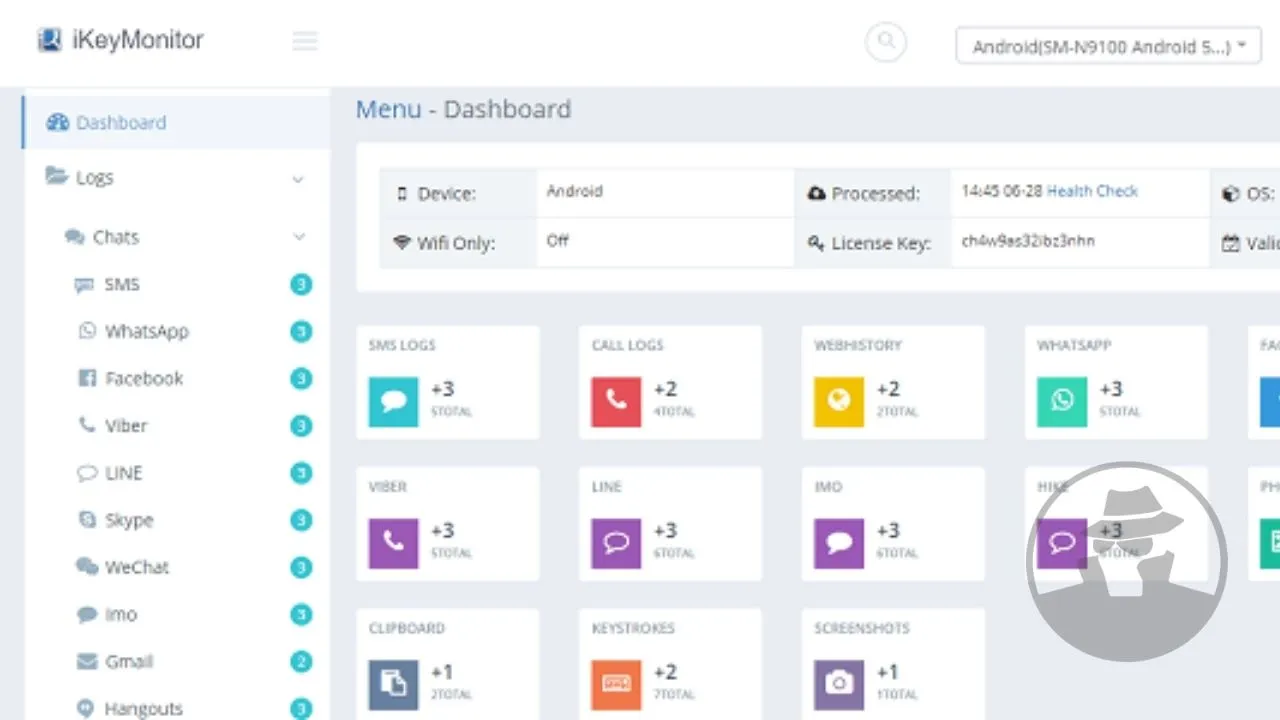Click the WeChat icon in sidebar
The image size is (1280, 720).
tap(87, 567)
